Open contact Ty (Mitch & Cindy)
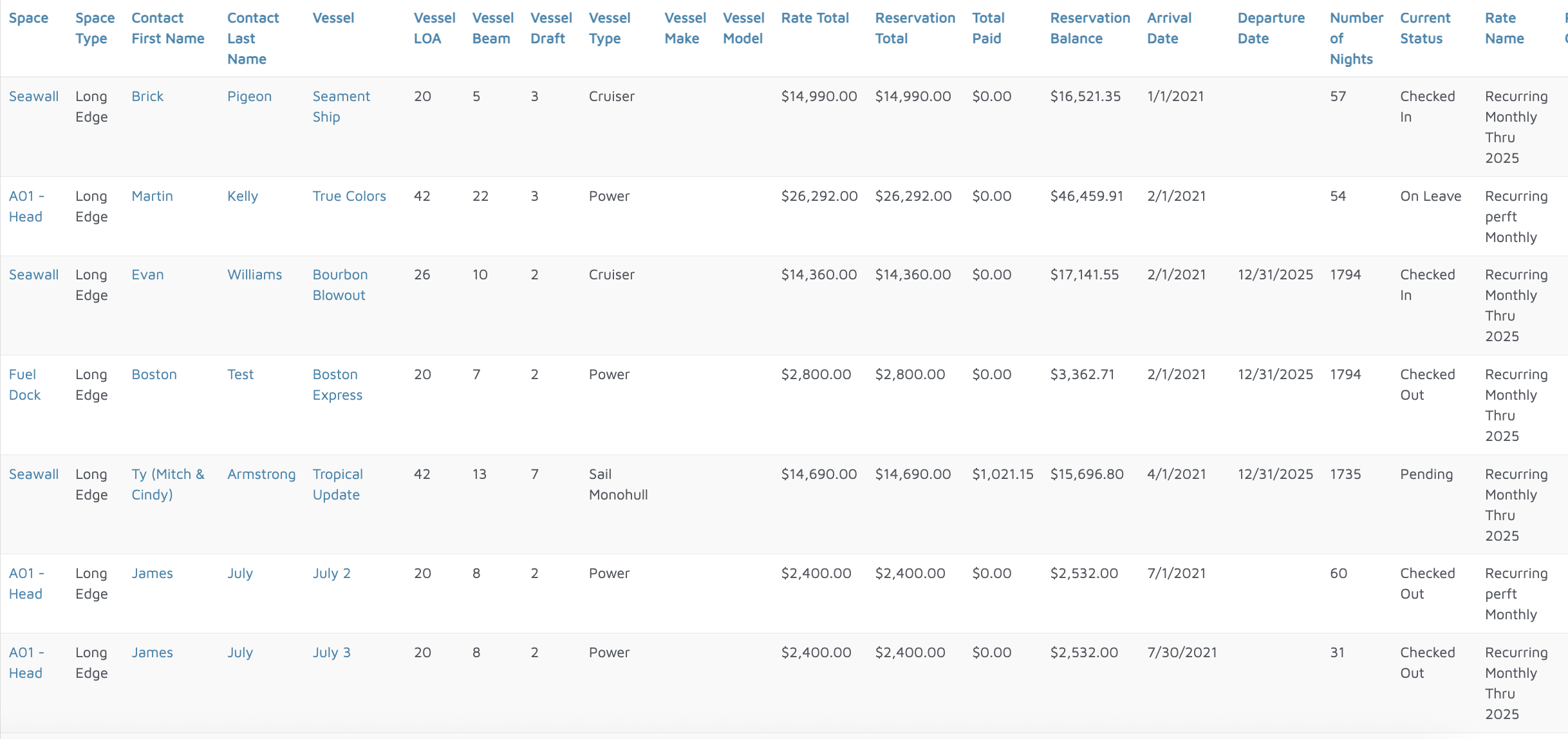Viewport: 1568px width, 739px height. pyautogui.click(x=167, y=485)
